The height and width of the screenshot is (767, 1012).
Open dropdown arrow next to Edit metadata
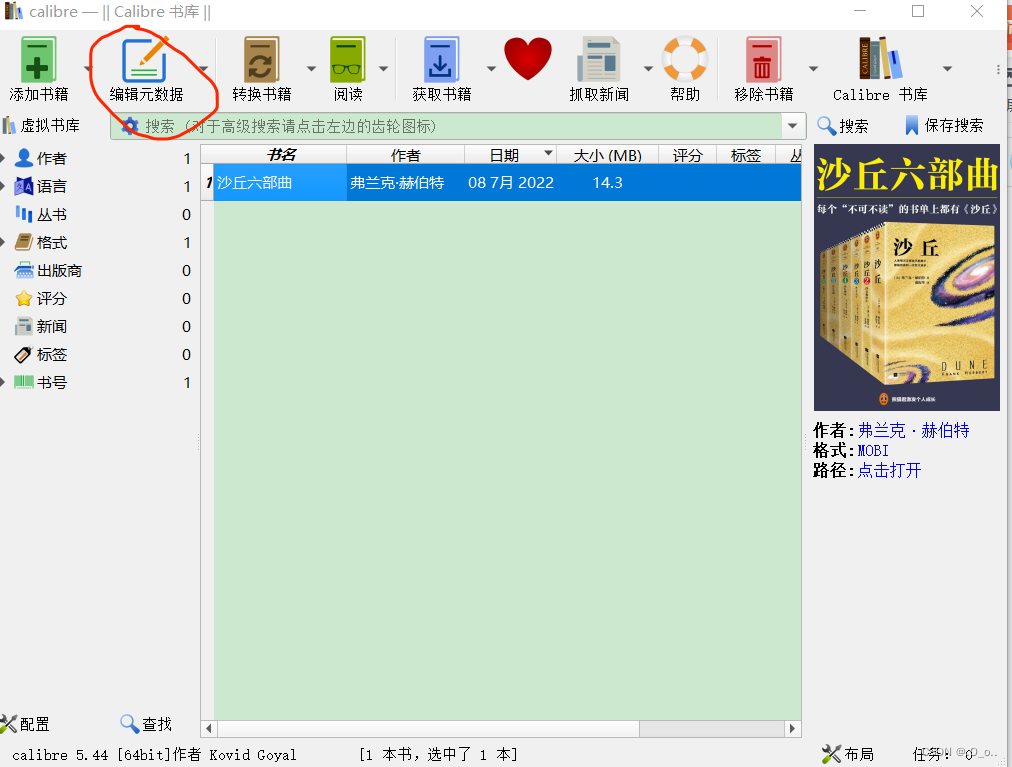point(203,68)
